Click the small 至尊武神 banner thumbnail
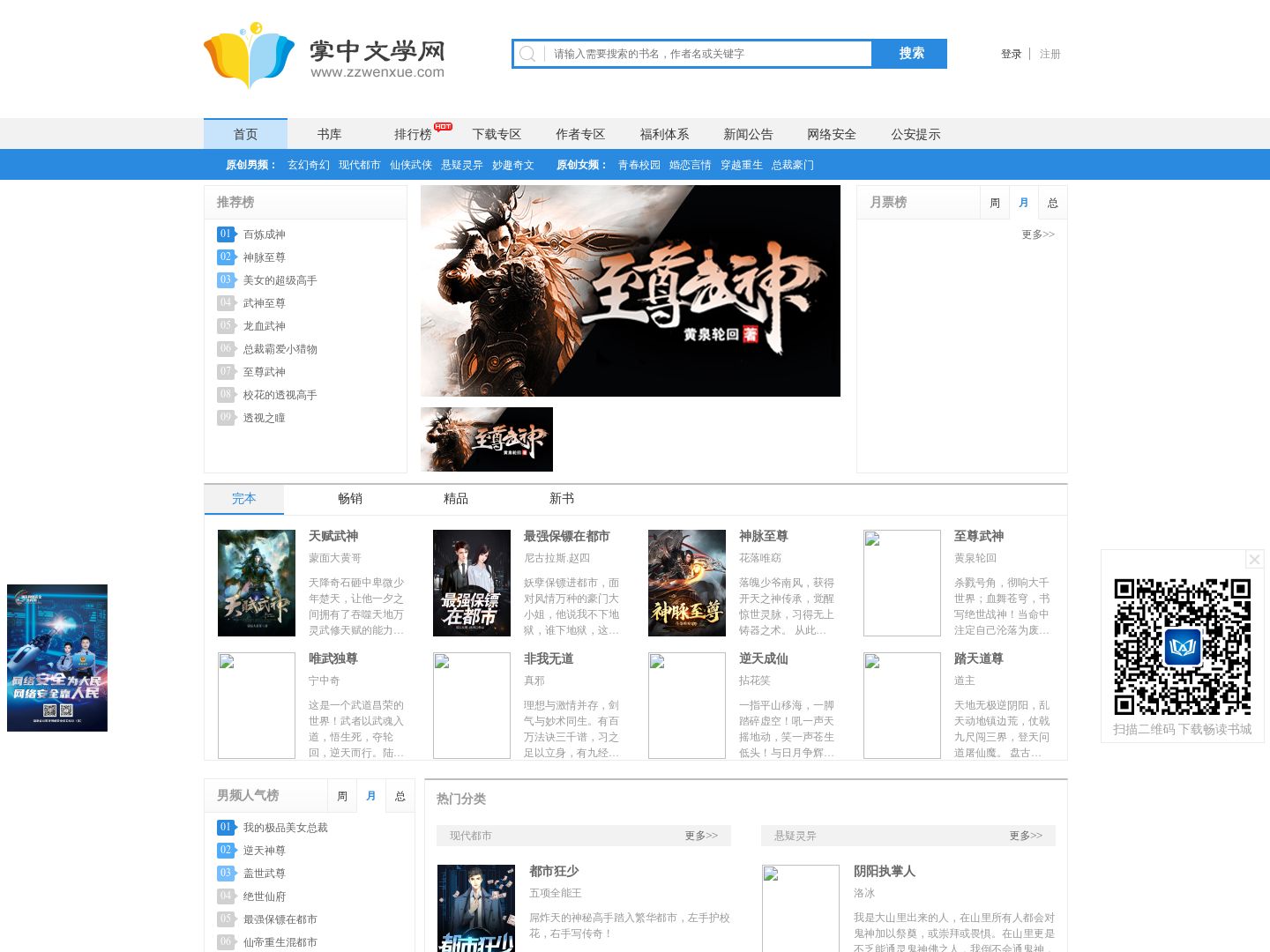Viewport: 1270px width, 952px height. [x=487, y=439]
